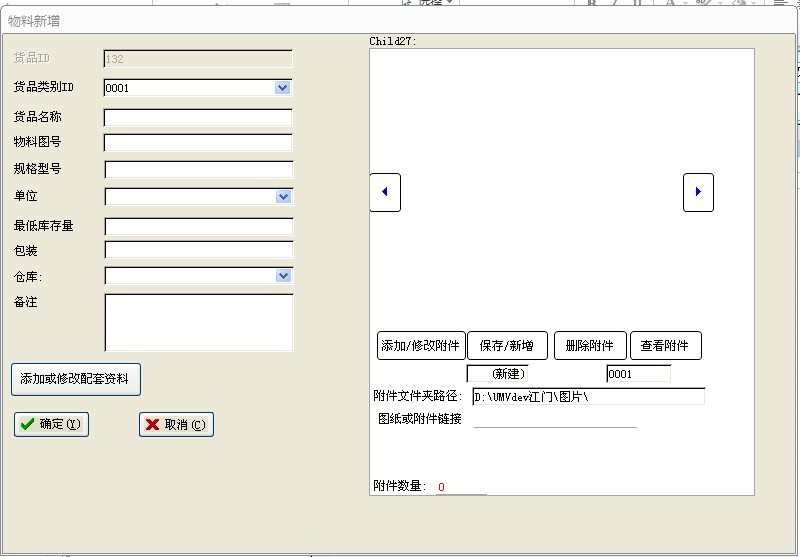Click into the 物料图号 field
Image resolution: width=800 pixels, height=557 pixels.
click(198, 142)
